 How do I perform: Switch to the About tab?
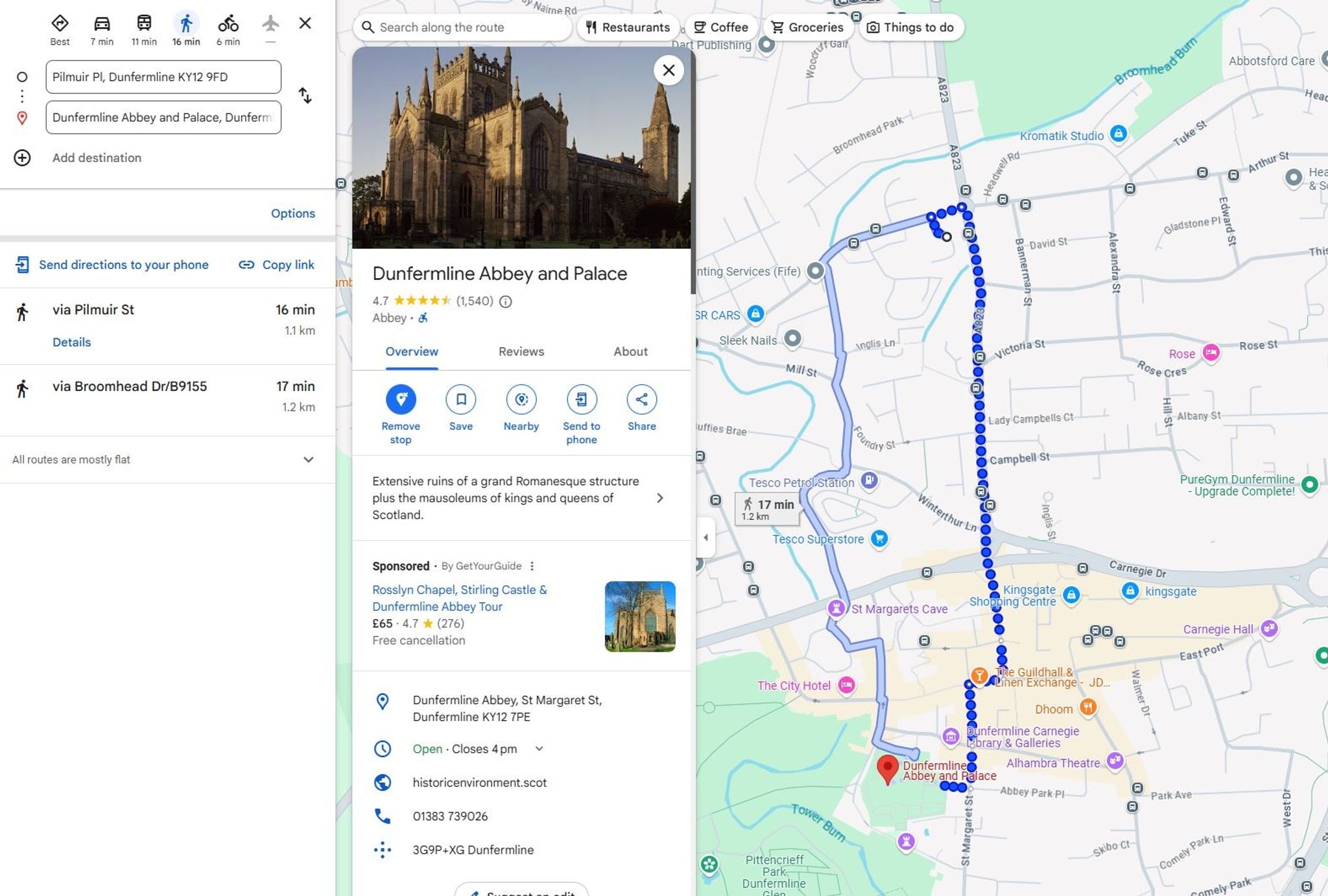[630, 351]
